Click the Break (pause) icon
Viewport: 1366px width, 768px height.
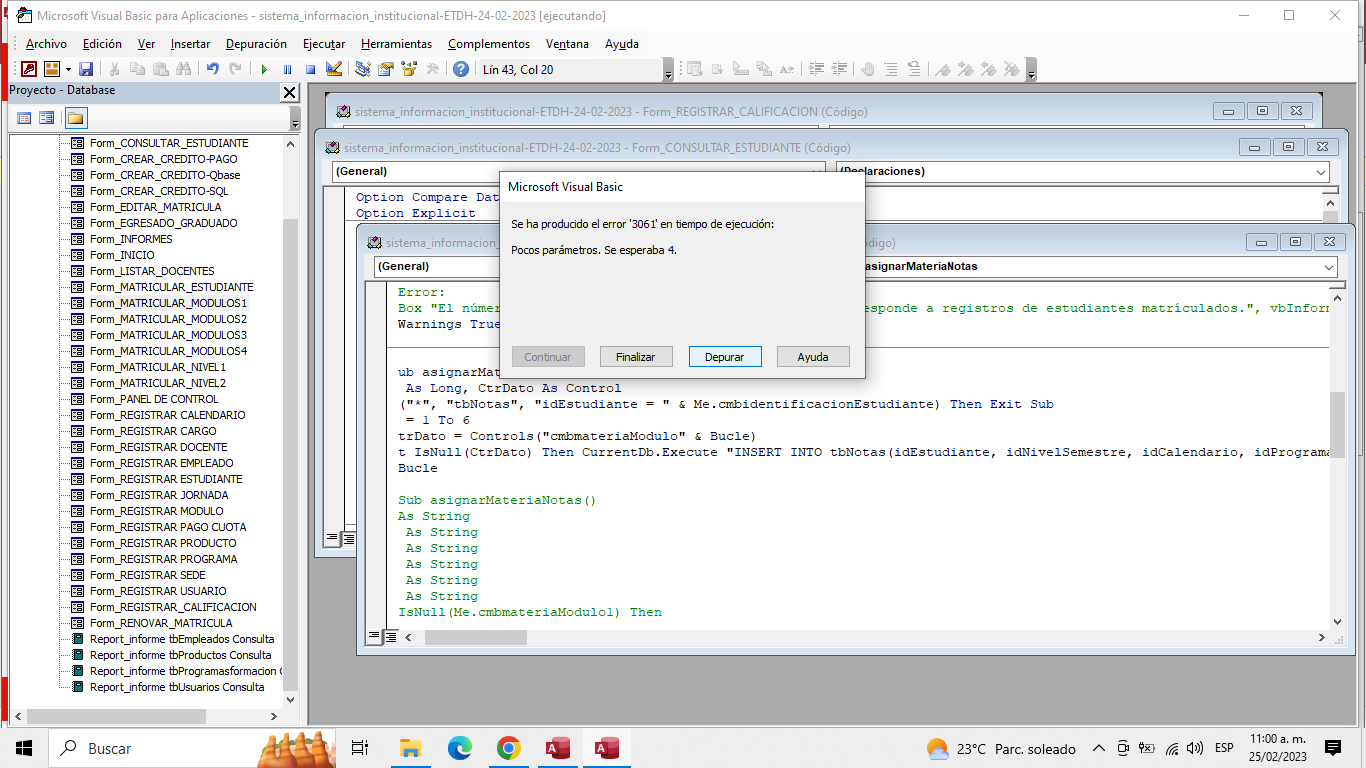point(287,69)
